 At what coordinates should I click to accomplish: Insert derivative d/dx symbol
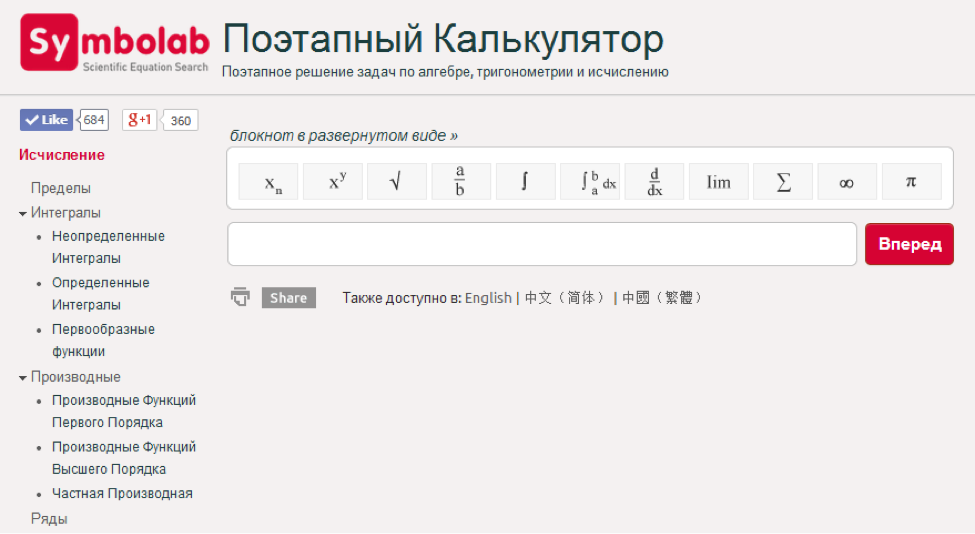tap(654, 182)
